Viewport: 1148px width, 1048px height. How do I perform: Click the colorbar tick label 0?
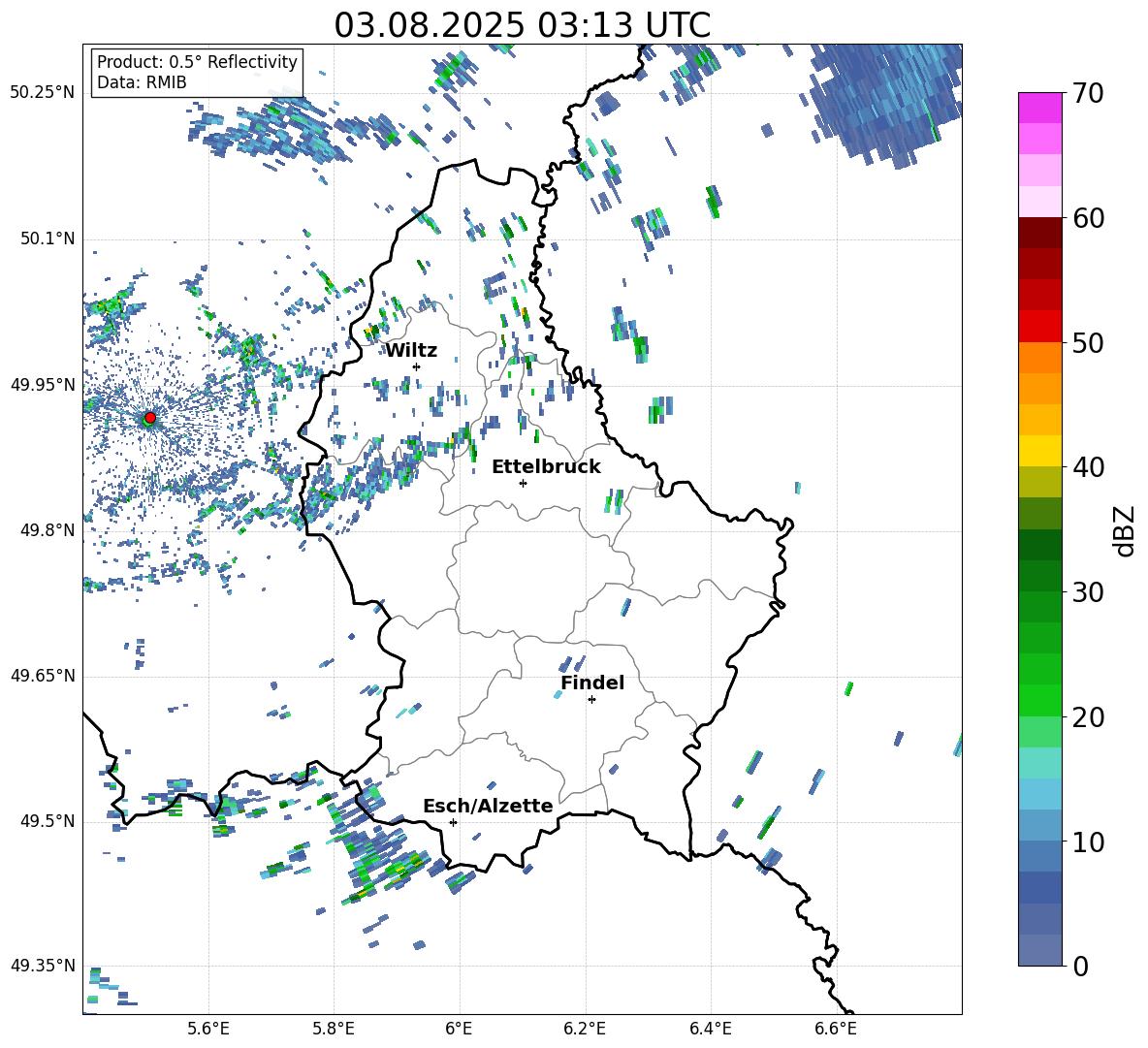tap(1080, 967)
